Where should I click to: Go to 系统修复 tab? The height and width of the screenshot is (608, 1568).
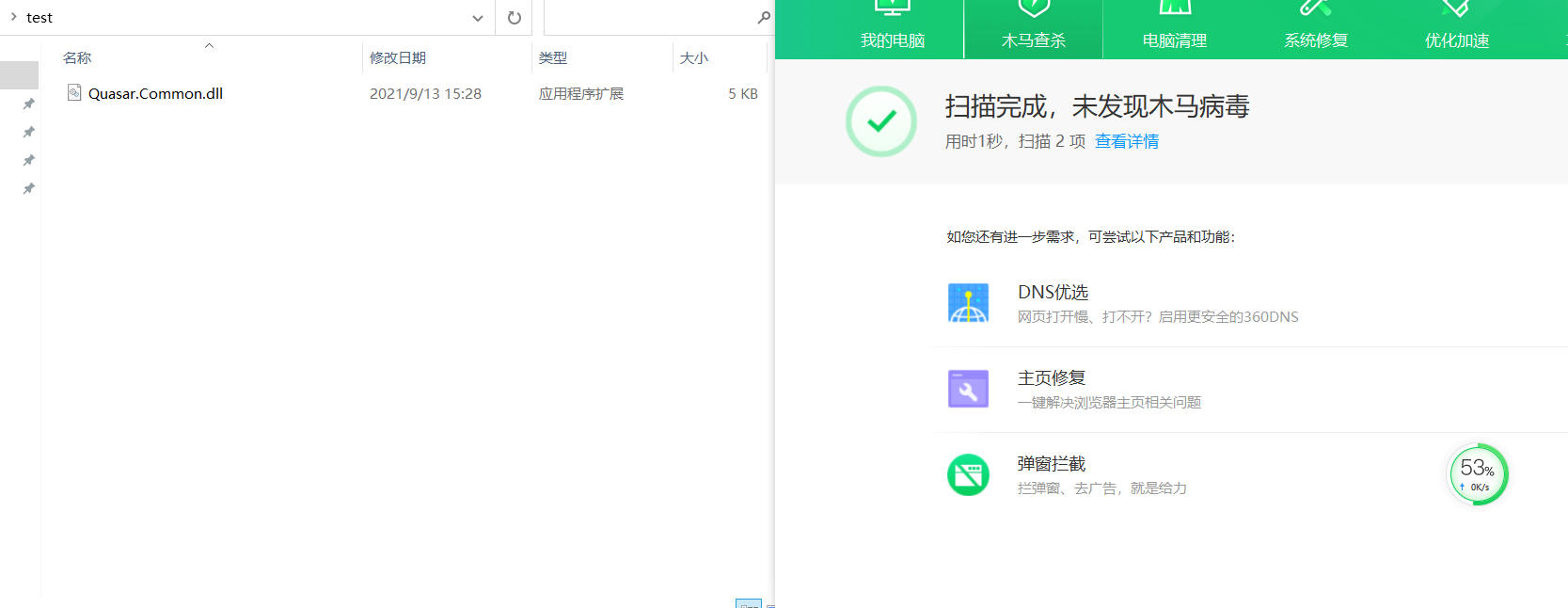pos(1316,28)
